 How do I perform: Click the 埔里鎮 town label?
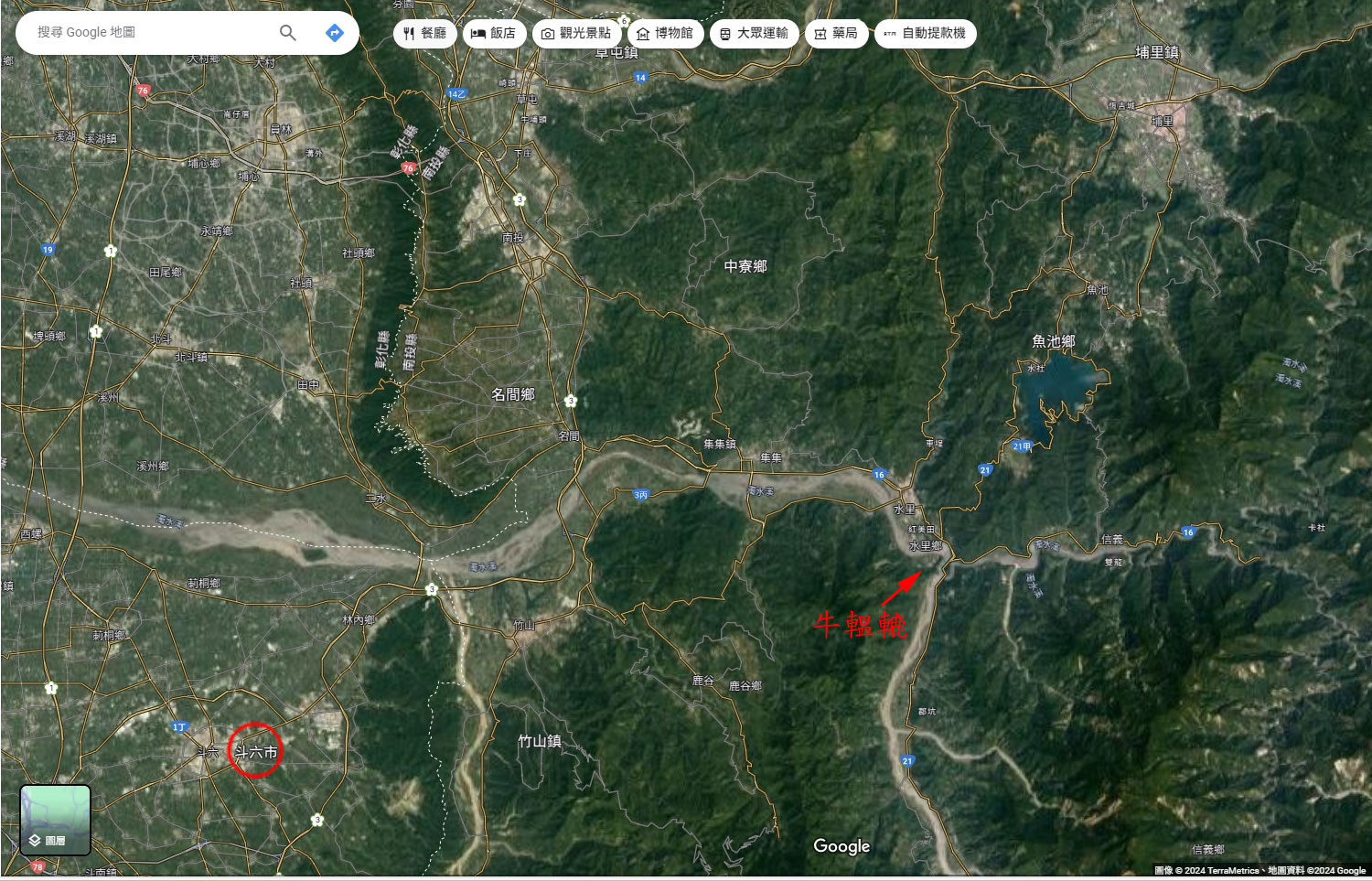click(1157, 53)
